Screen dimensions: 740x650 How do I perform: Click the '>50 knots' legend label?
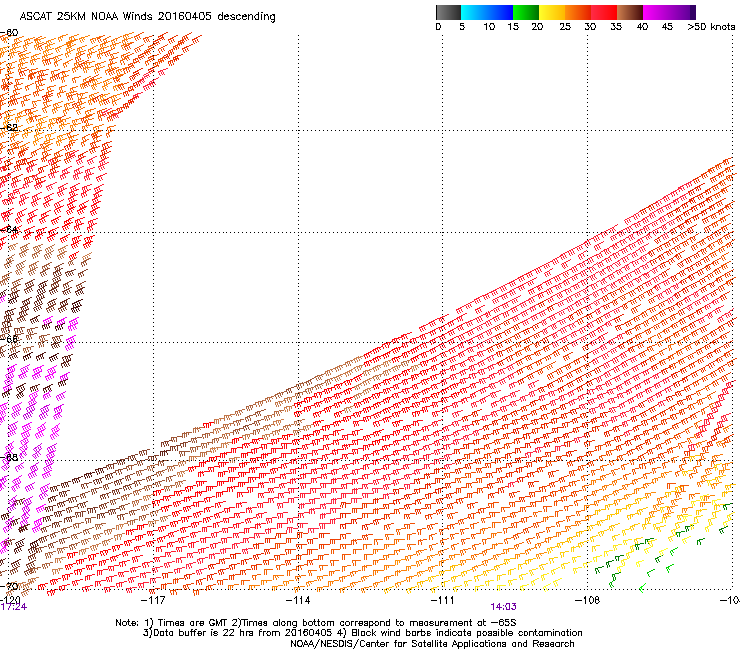711,27
